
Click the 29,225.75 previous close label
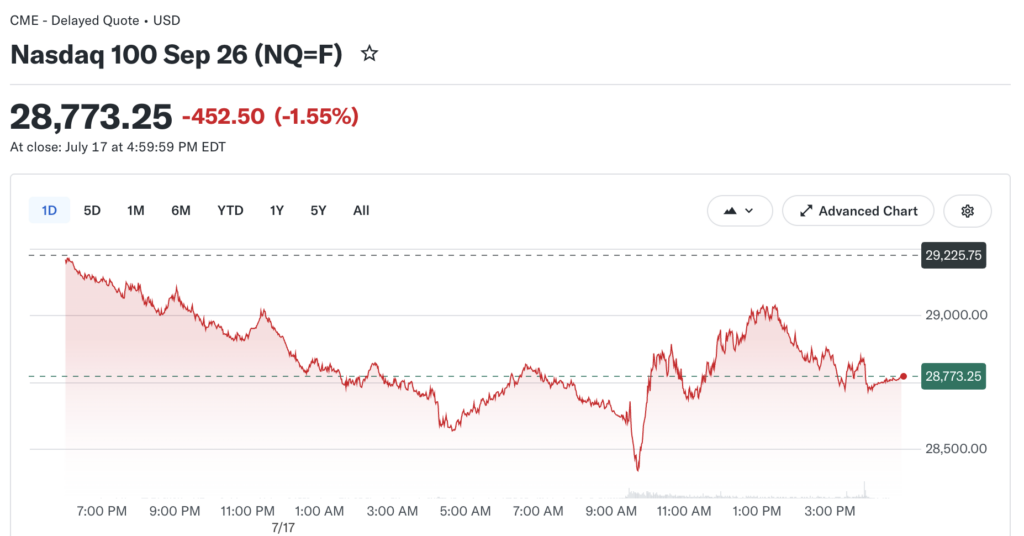click(953, 255)
